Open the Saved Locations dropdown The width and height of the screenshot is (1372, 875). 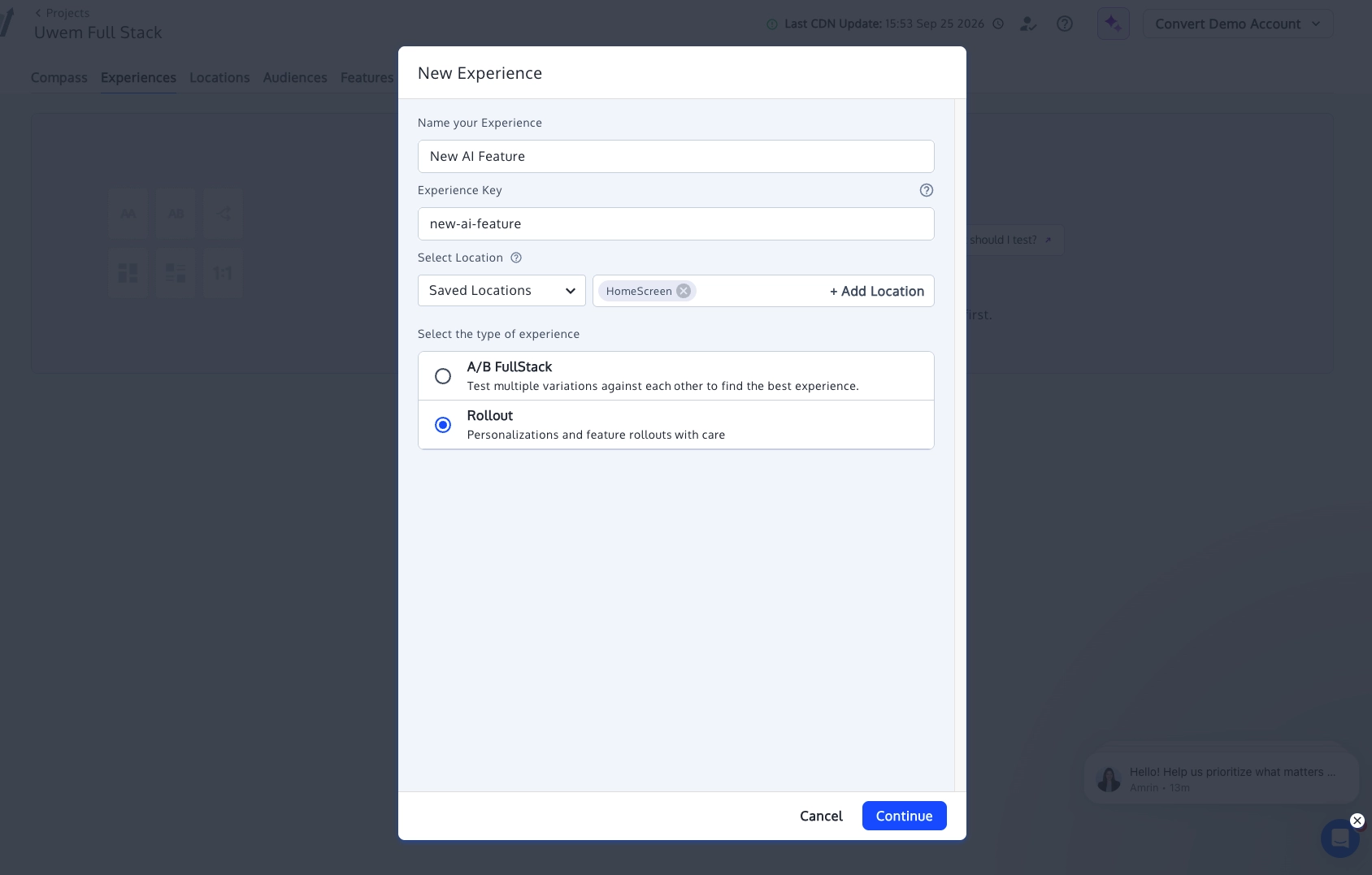(x=501, y=291)
